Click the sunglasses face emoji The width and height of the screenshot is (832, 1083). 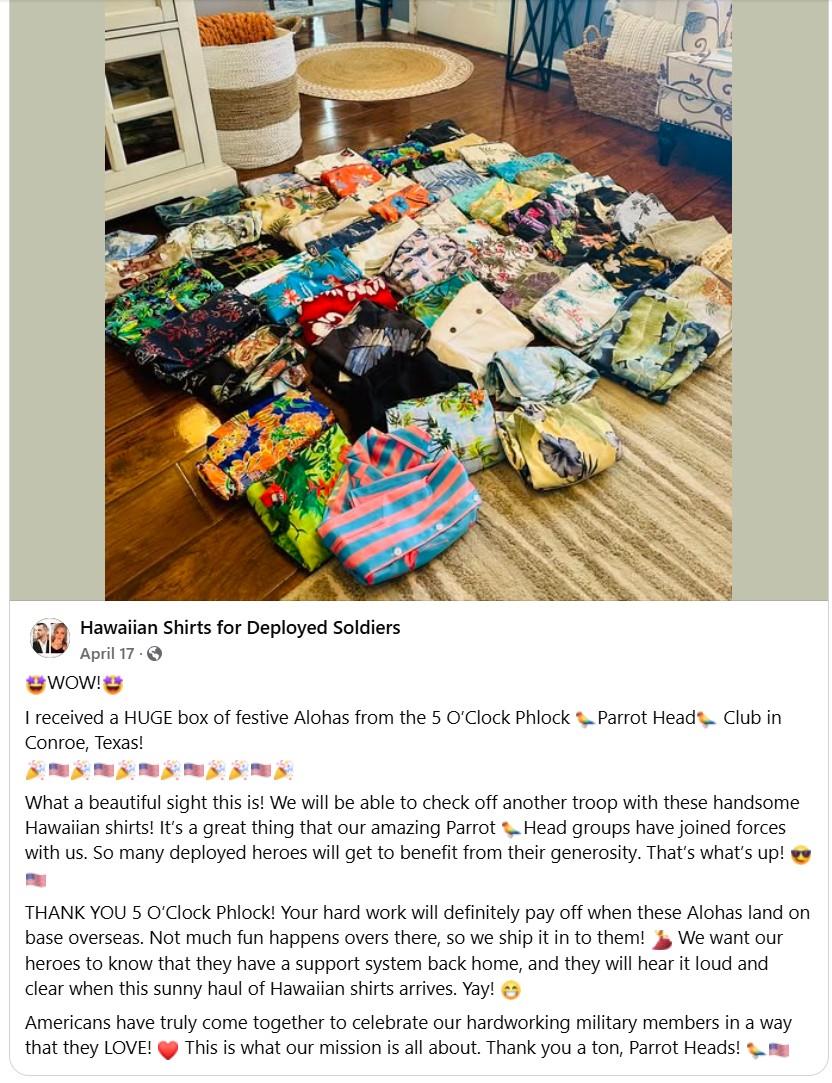pos(800,854)
